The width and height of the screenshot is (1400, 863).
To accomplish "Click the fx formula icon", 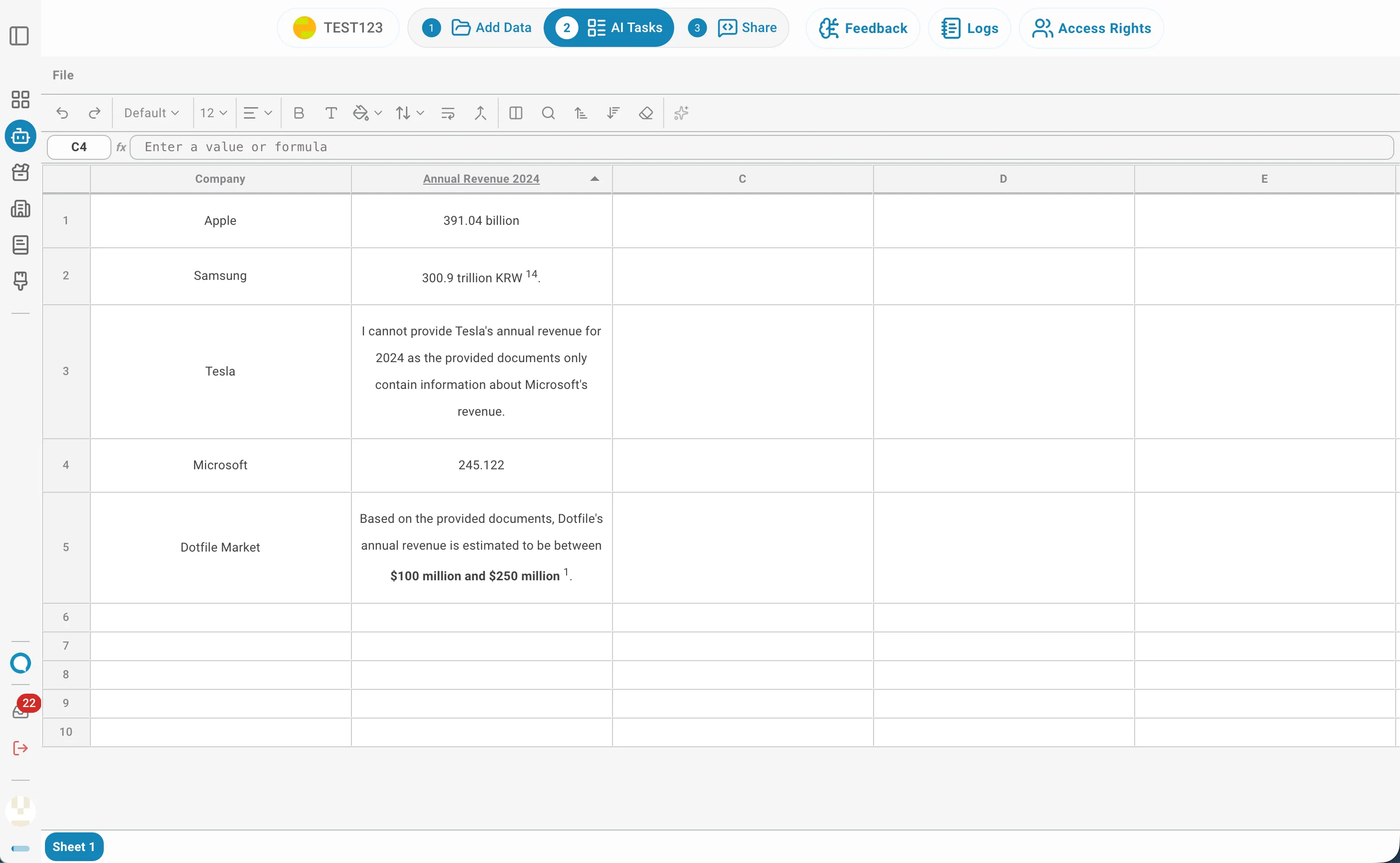I will [121, 147].
